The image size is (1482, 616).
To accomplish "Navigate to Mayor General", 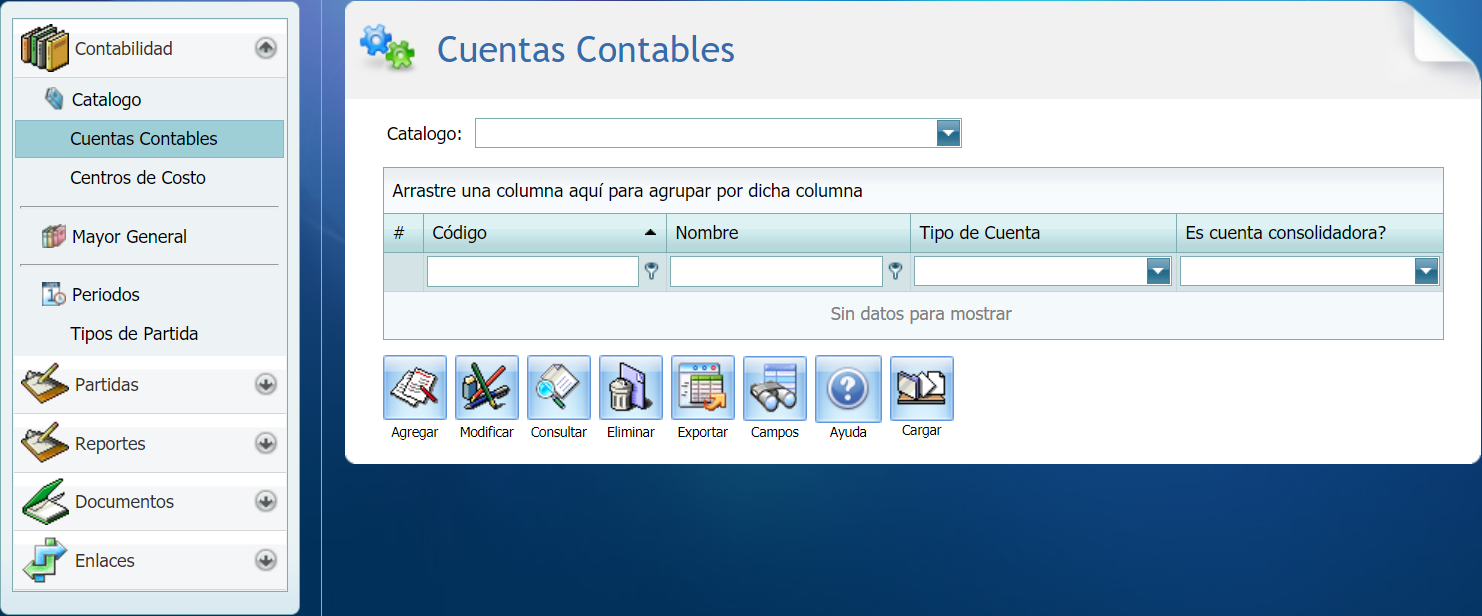I will pos(128,236).
